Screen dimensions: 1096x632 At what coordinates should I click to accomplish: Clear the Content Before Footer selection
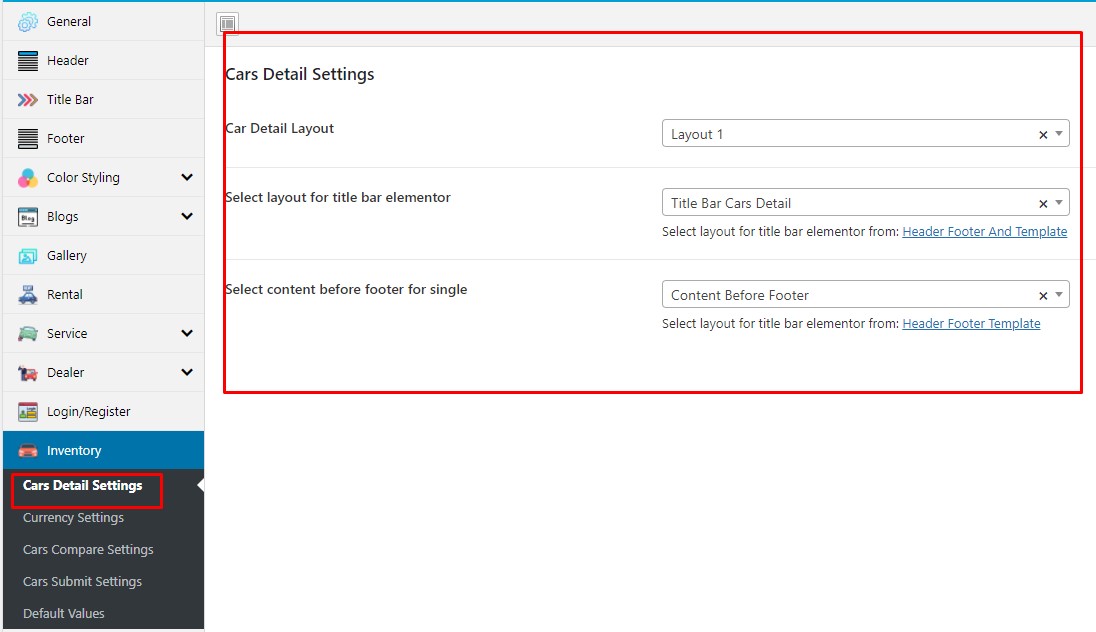pos(1043,296)
